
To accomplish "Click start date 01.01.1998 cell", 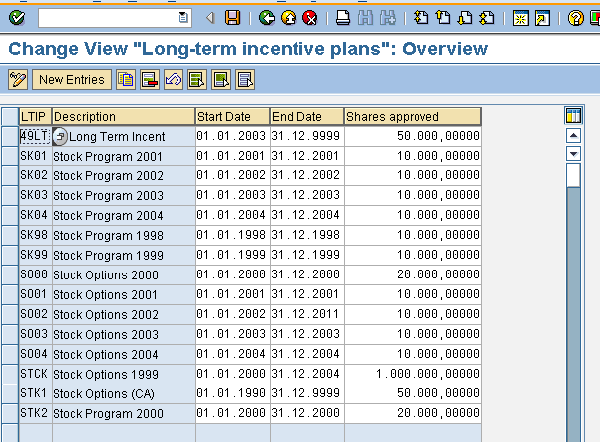I will [x=233, y=235].
